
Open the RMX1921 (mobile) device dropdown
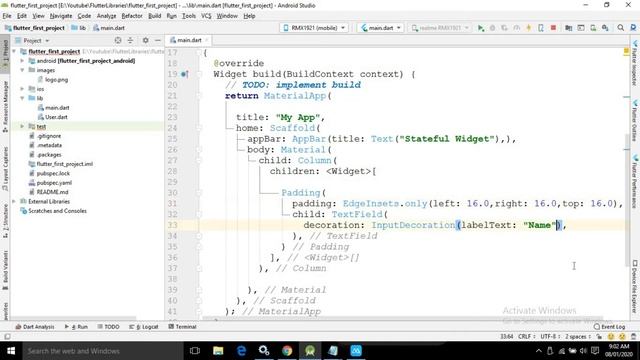point(315,28)
